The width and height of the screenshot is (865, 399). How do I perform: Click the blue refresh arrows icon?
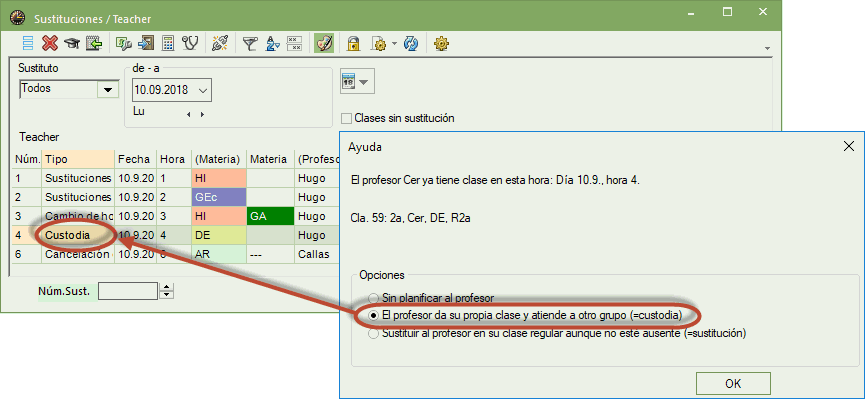[411, 43]
